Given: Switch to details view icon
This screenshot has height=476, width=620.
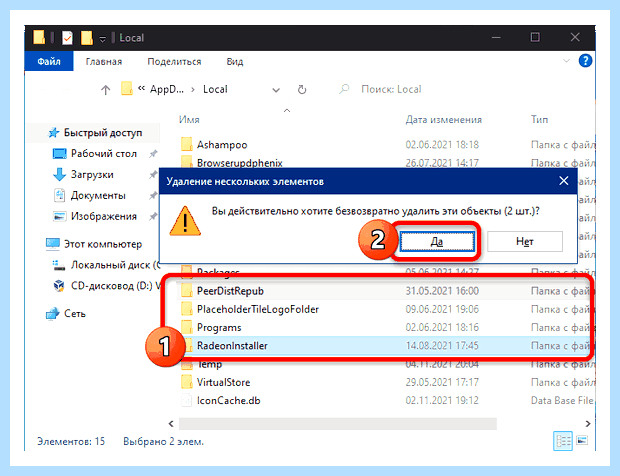Looking at the screenshot, I should (562, 440).
